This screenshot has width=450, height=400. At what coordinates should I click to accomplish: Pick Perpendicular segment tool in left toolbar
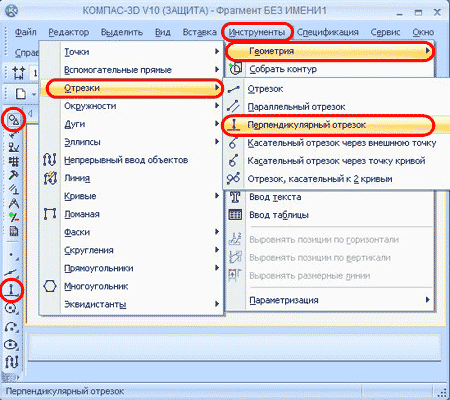click(12, 290)
